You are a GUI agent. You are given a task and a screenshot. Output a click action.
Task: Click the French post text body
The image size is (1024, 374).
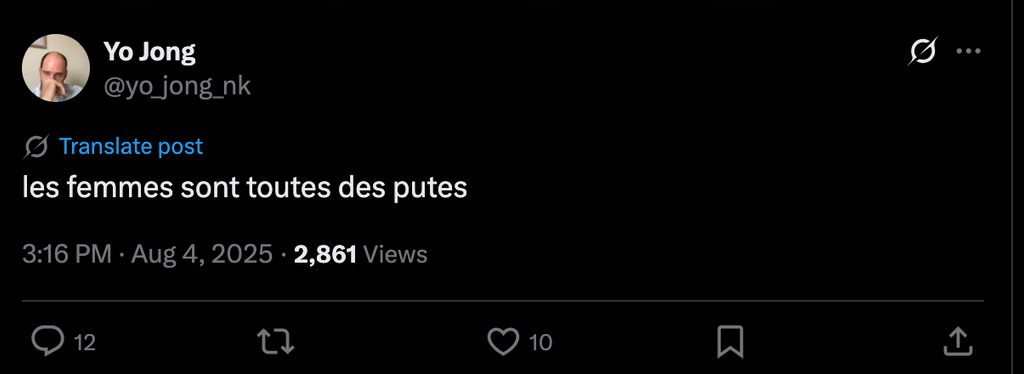tap(245, 188)
